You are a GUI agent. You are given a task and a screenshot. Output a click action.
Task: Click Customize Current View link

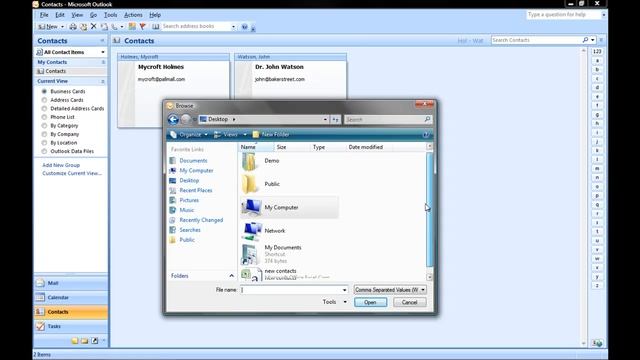tap(72, 173)
